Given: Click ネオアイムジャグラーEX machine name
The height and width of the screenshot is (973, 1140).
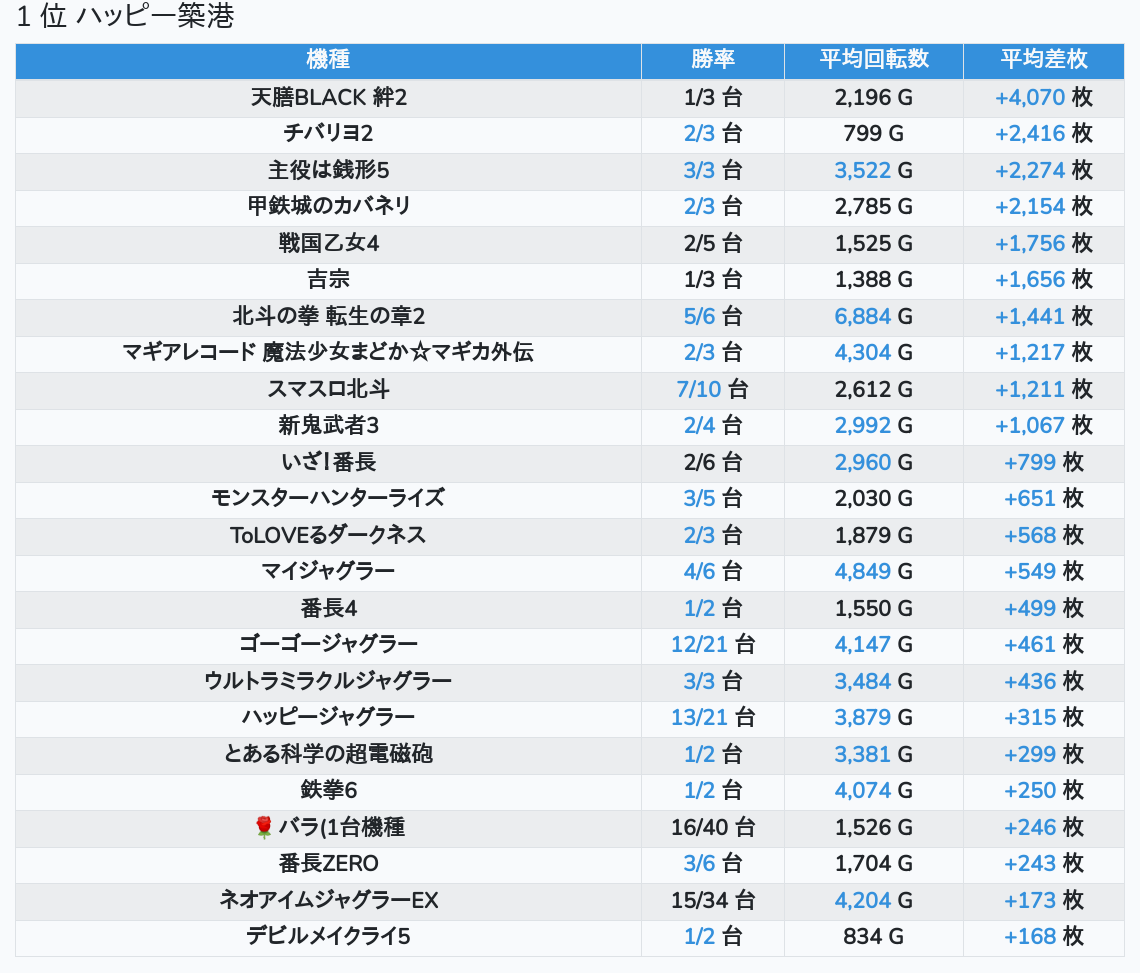Looking at the screenshot, I should point(328,900).
